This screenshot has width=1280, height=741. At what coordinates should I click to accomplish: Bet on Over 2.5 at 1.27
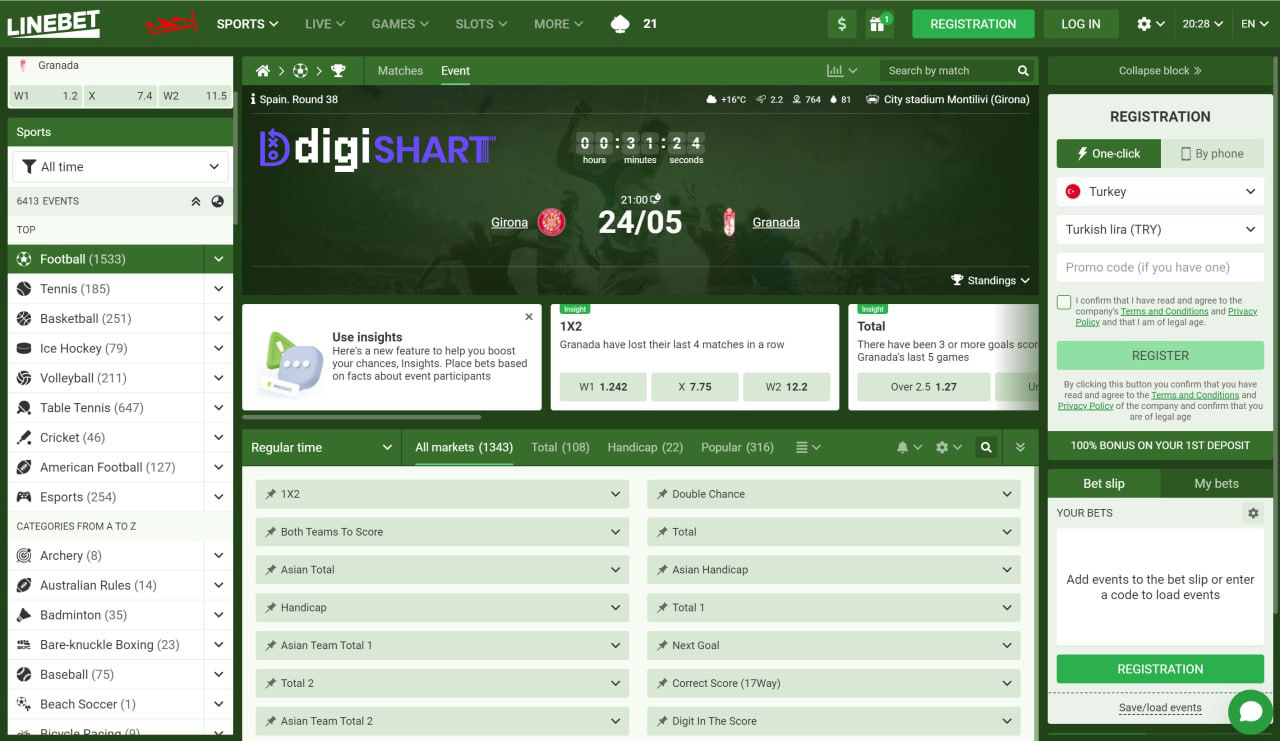tap(924, 387)
